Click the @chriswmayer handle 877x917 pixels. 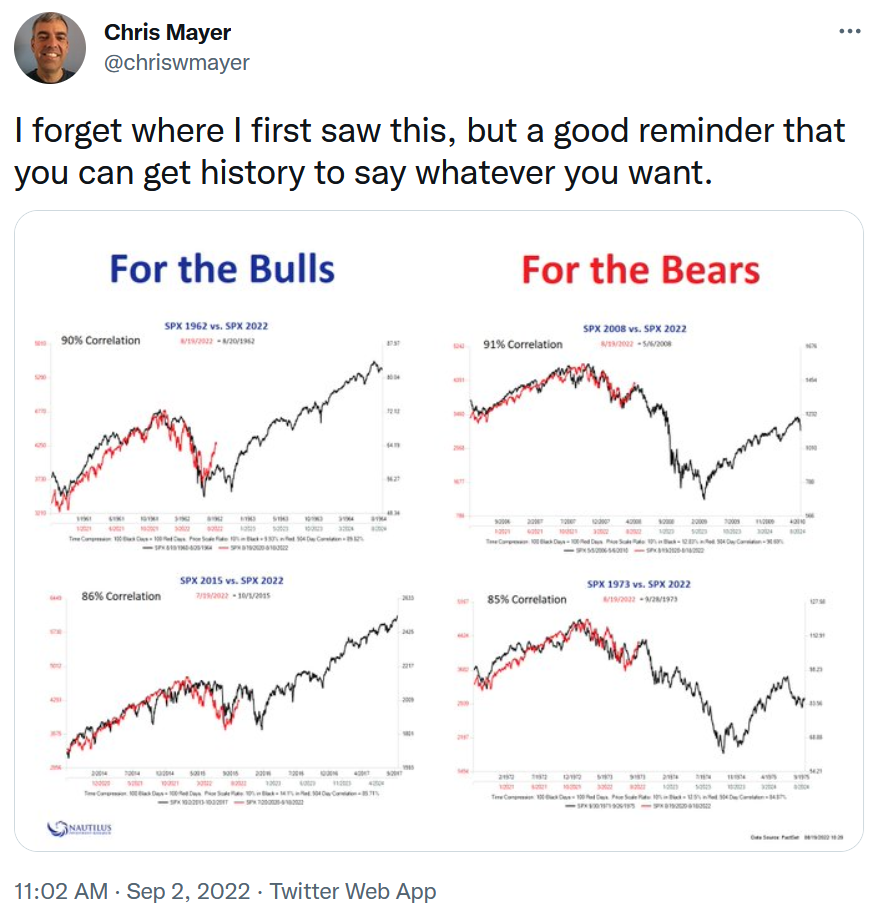tap(176, 62)
